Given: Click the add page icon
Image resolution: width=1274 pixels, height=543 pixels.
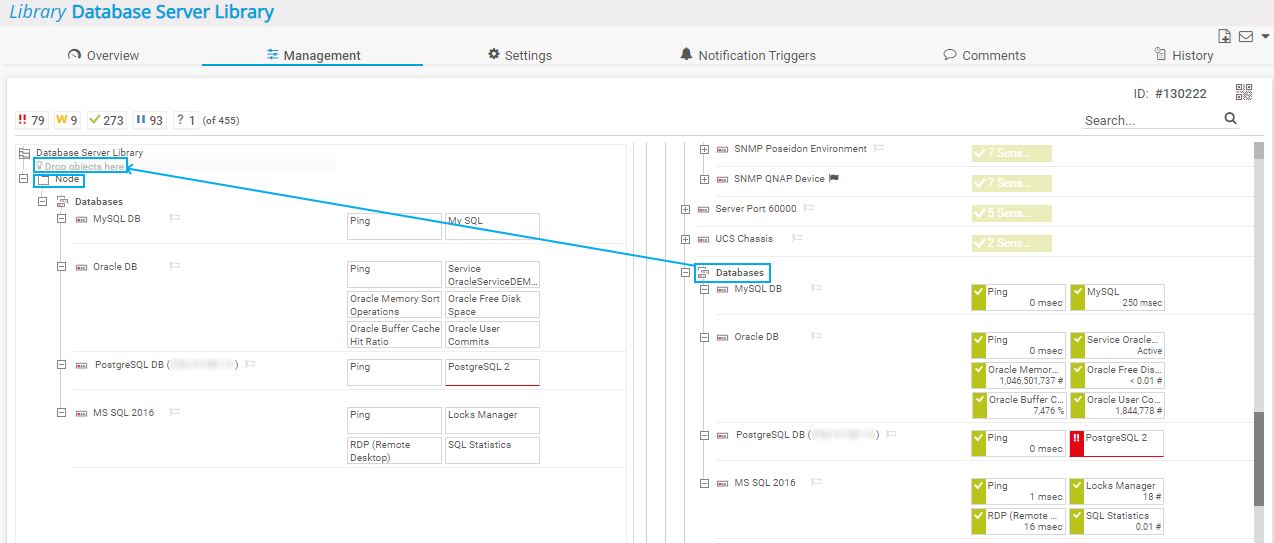Looking at the screenshot, I should pyautogui.click(x=1224, y=37).
